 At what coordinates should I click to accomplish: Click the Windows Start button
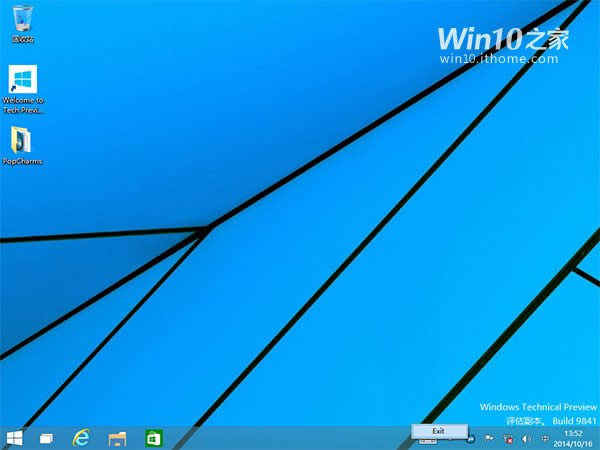click(16, 438)
